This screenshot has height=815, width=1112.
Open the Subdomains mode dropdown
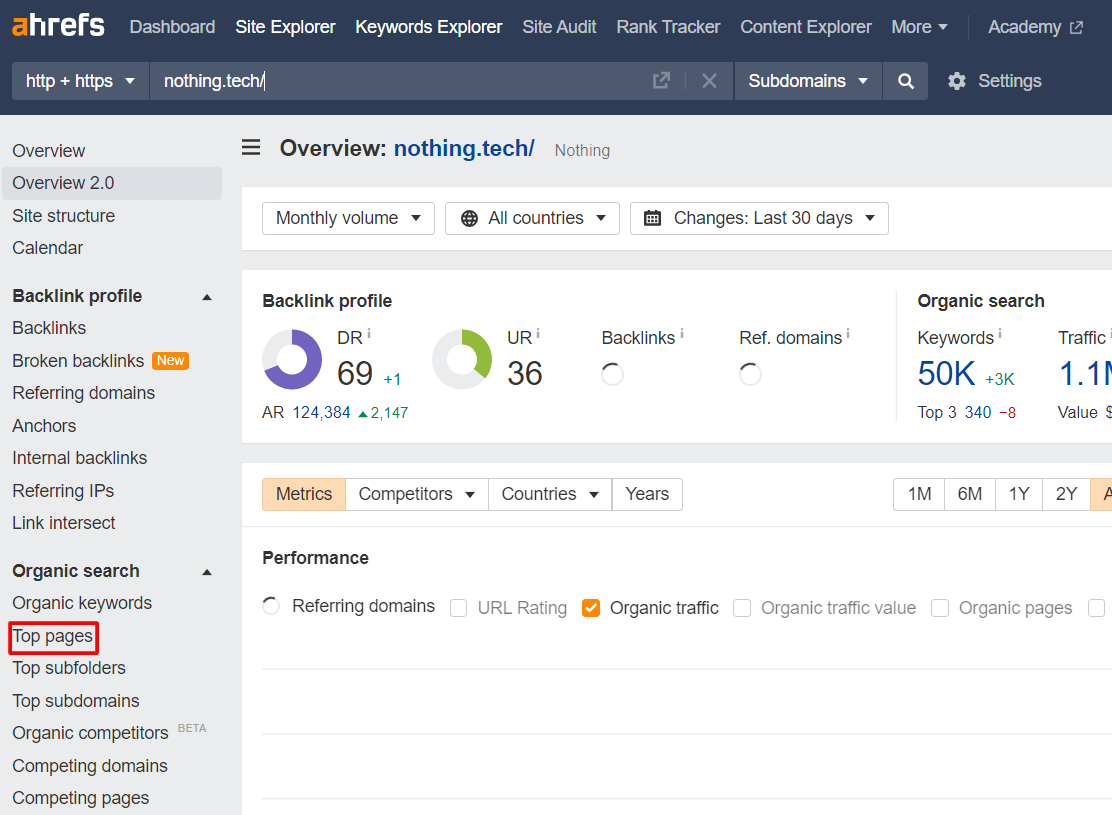(808, 81)
